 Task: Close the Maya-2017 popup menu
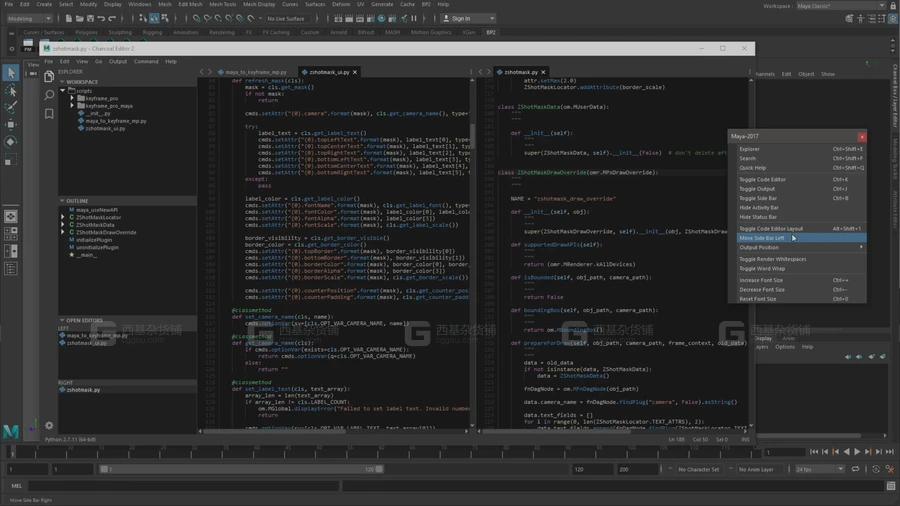coord(862,137)
